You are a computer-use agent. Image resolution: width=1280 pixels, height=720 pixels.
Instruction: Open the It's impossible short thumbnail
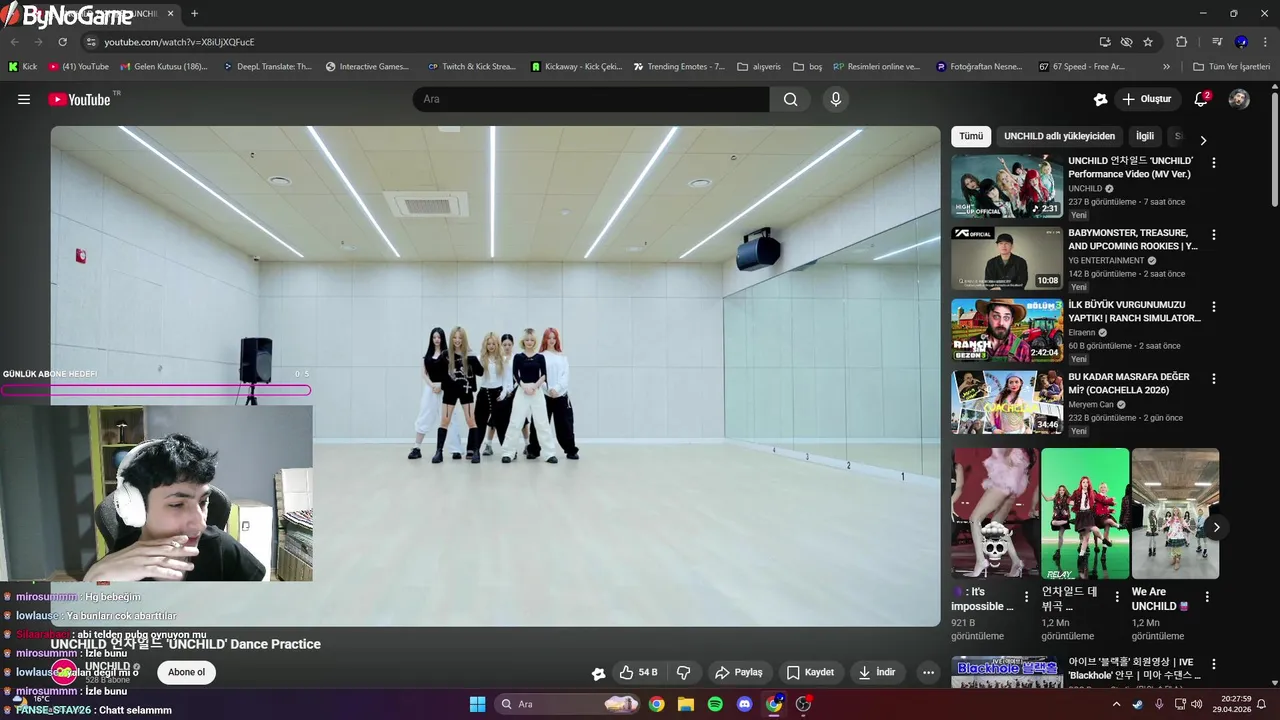(x=995, y=513)
